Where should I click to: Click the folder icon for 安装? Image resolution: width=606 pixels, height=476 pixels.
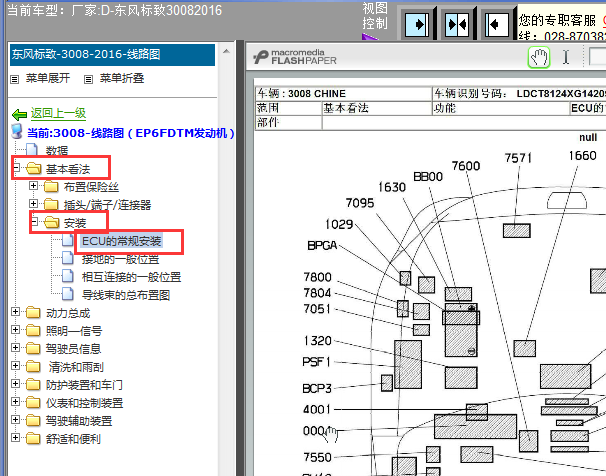point(51,223)
